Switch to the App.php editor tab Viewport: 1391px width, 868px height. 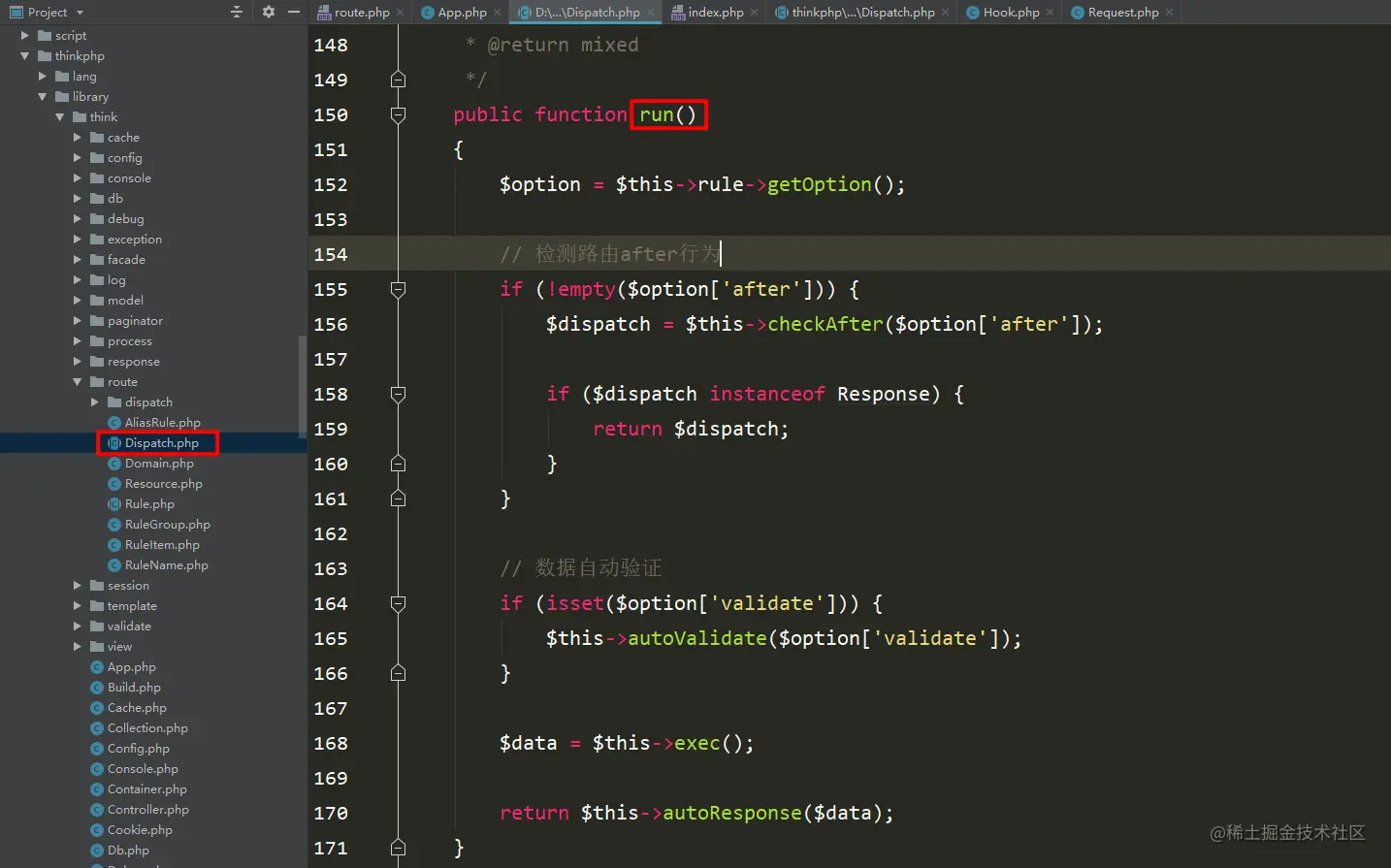462,13
